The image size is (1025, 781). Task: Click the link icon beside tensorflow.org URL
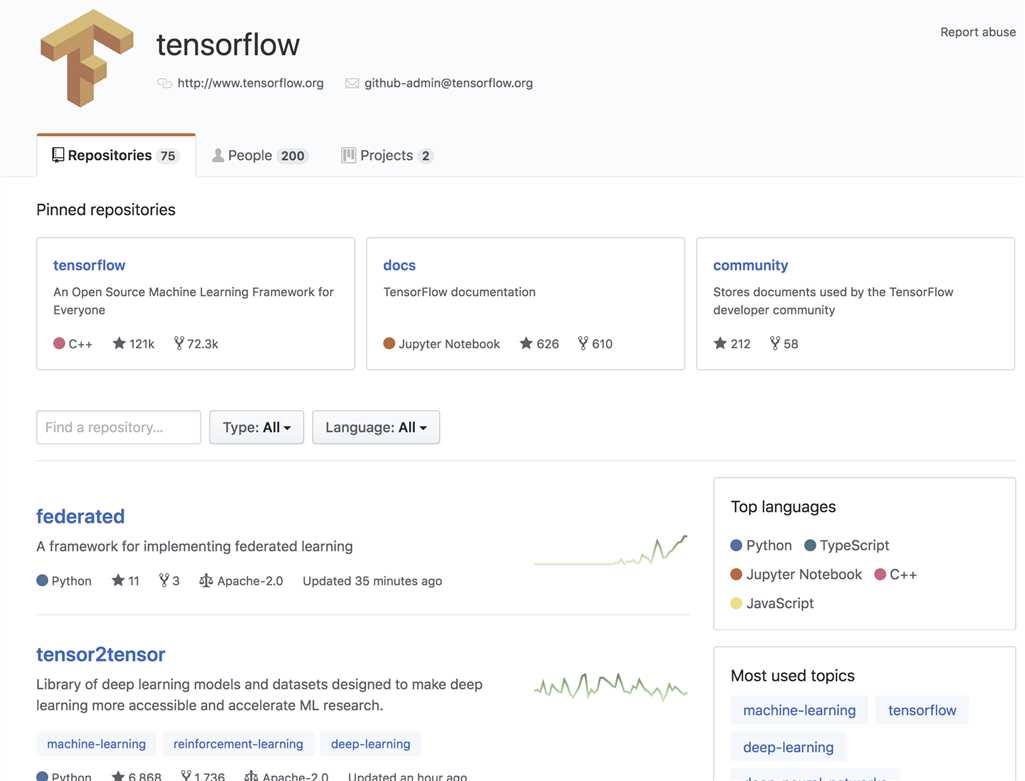click(164, 83)
